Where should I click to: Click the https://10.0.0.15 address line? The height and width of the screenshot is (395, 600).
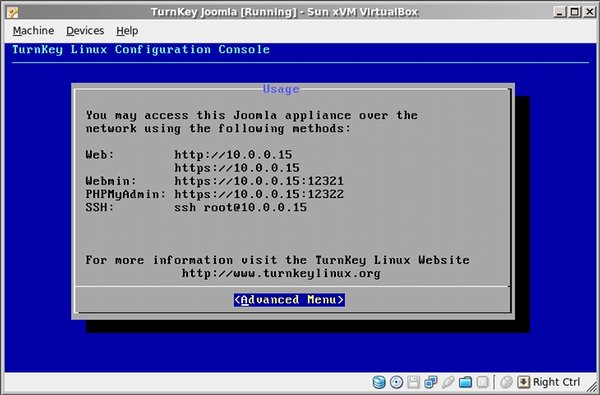237,168
